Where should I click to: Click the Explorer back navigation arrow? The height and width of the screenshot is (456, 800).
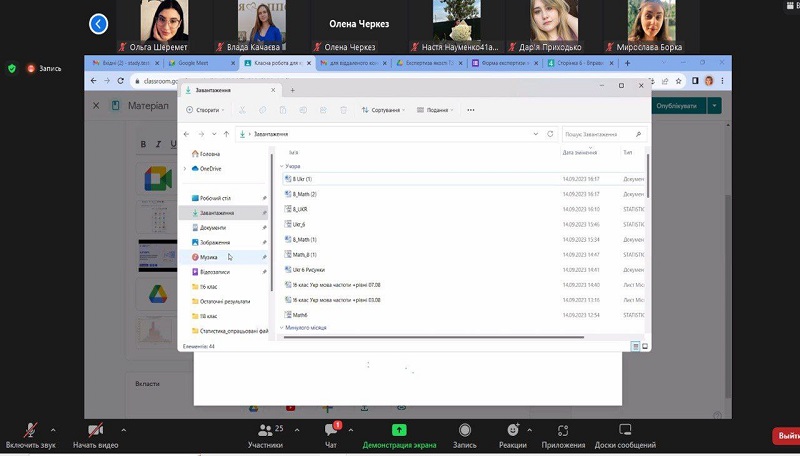[x=186, y=134]
